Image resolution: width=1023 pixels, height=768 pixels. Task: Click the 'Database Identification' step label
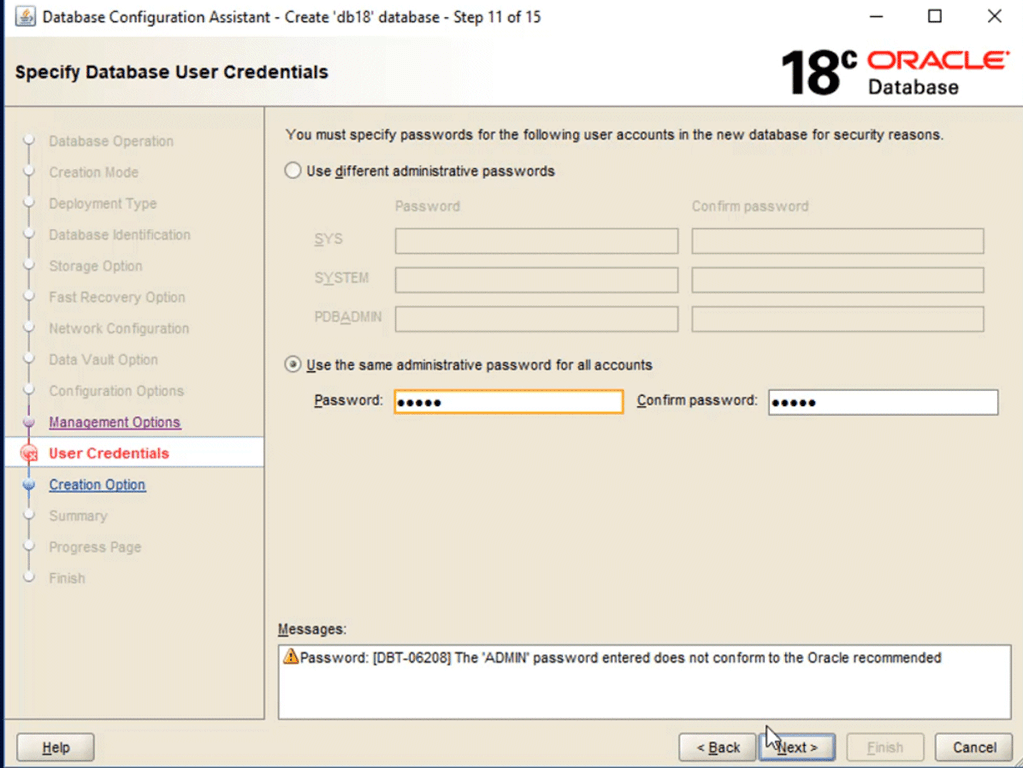coord(120,235)
